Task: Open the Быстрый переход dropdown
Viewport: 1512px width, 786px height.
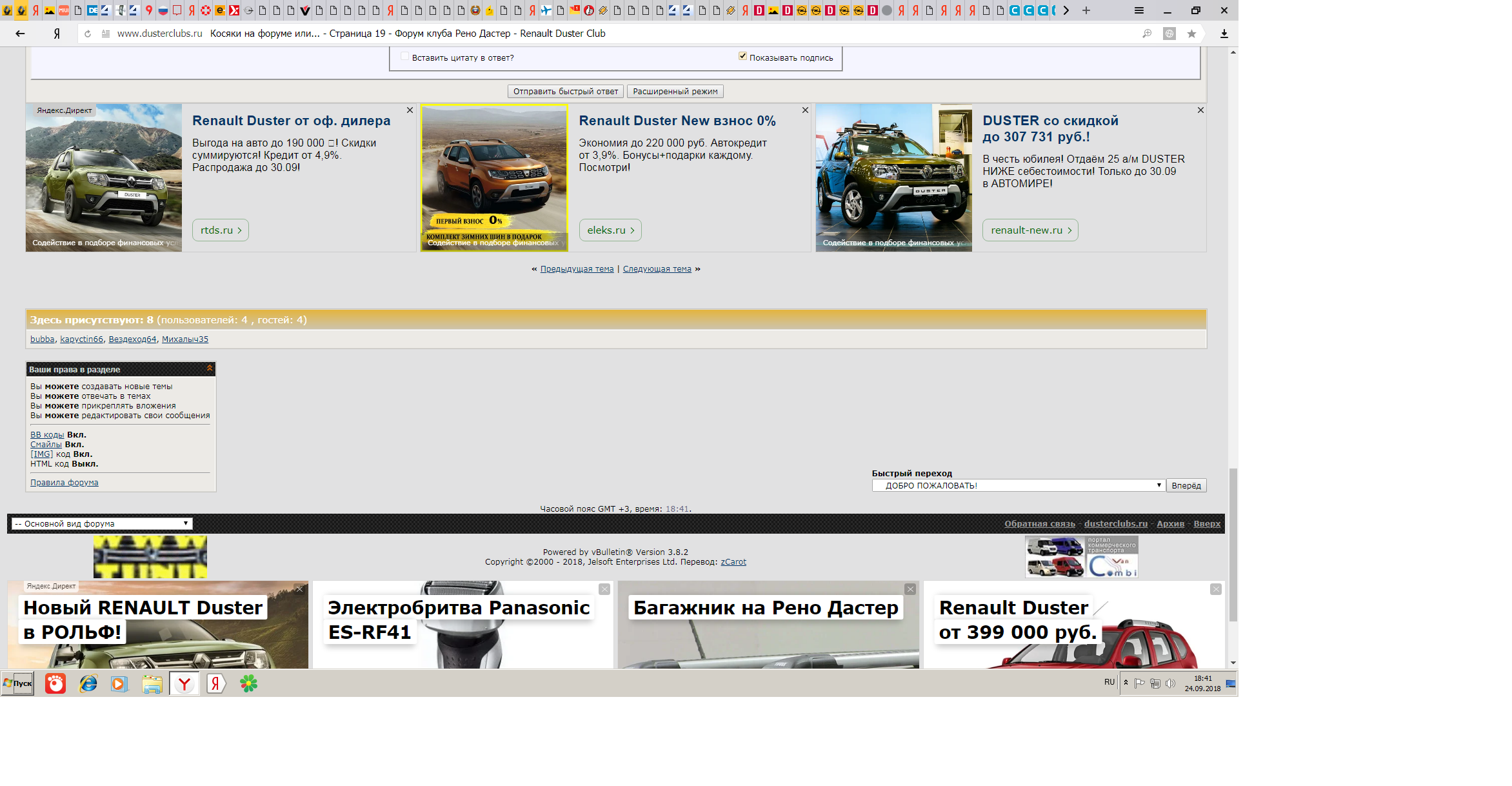Action: tap(1018, 485)
